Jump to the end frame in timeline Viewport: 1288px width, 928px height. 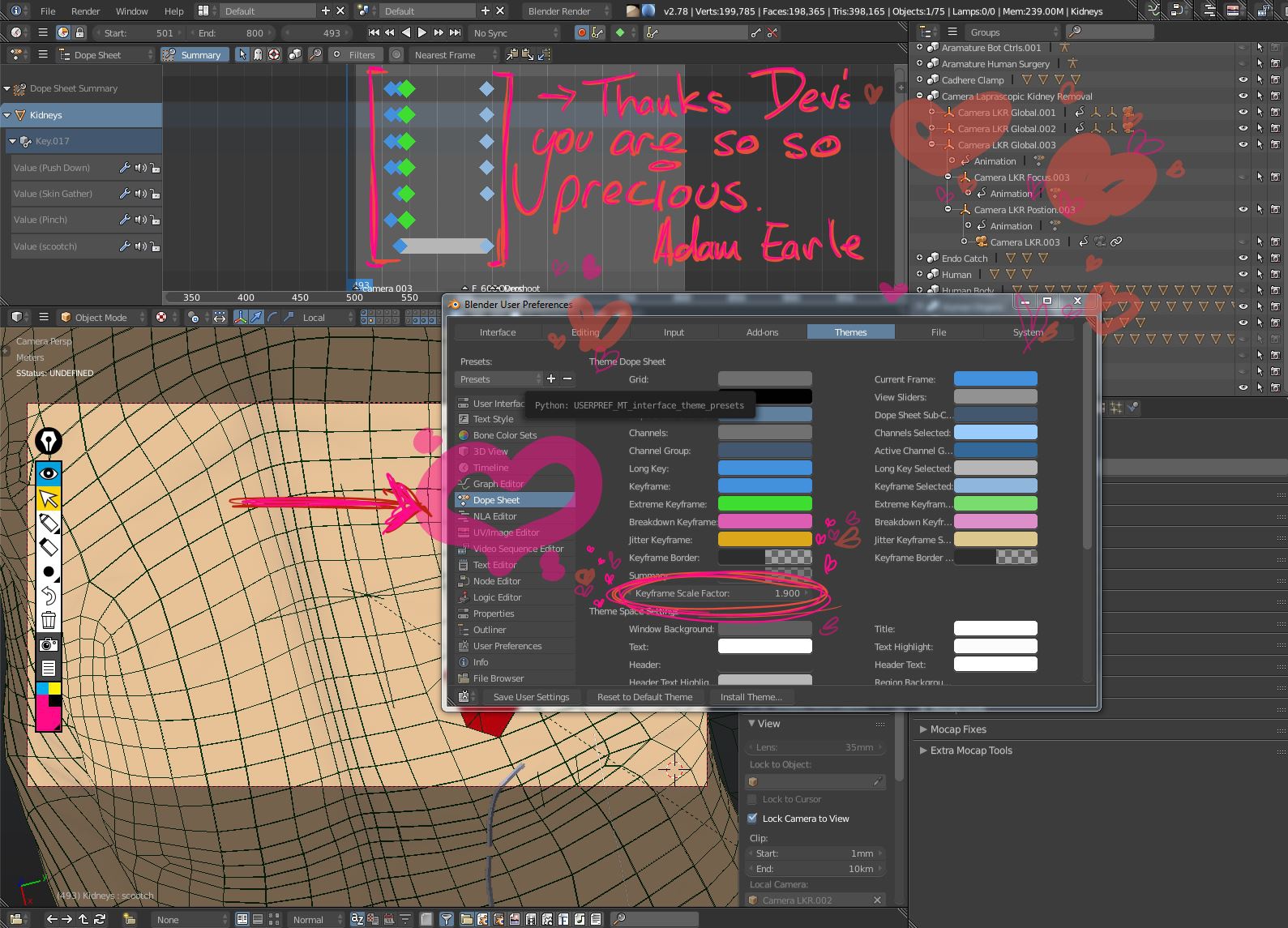[x=456, y=32]
